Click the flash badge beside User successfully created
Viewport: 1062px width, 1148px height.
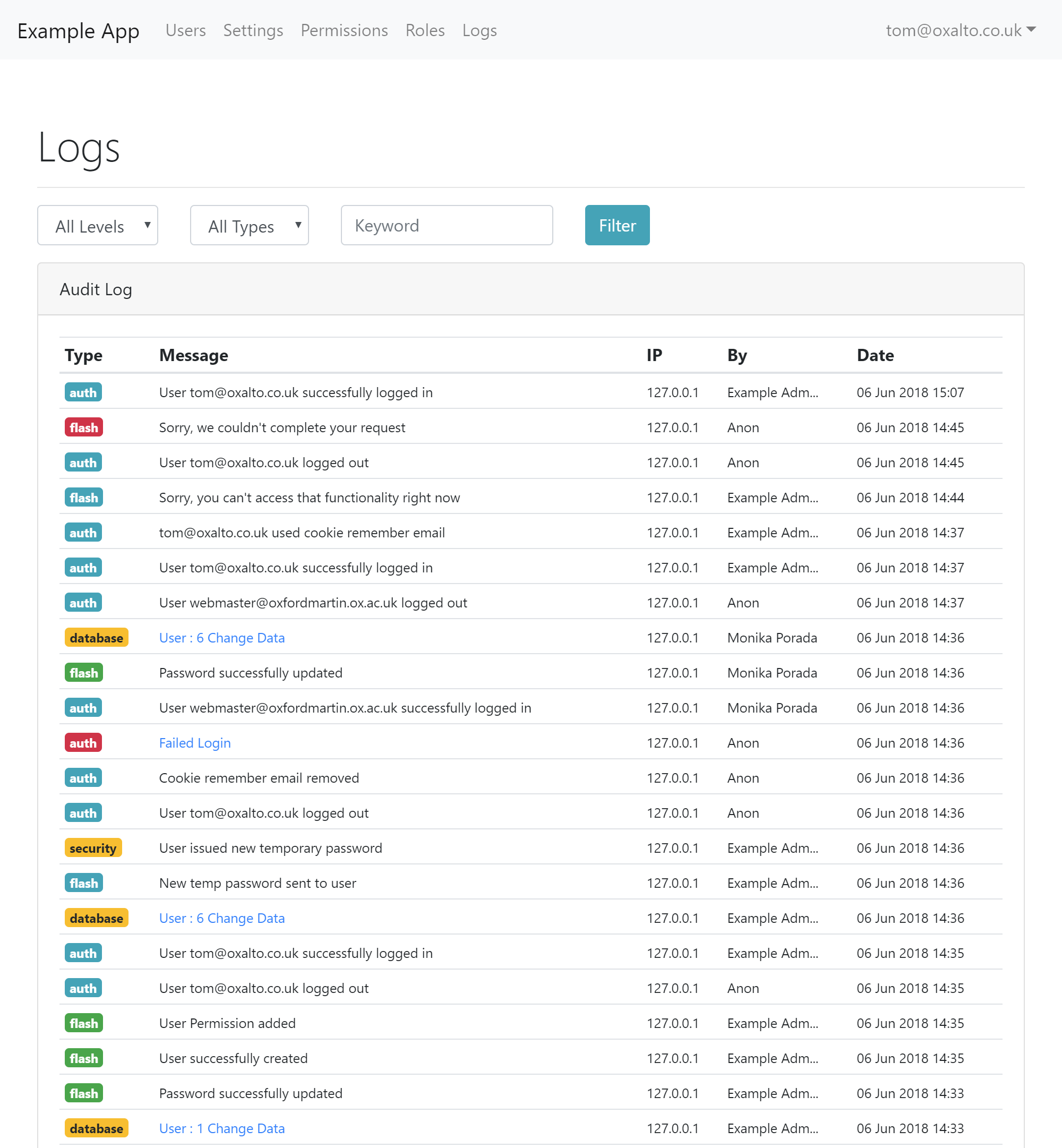pos(83,1058)
